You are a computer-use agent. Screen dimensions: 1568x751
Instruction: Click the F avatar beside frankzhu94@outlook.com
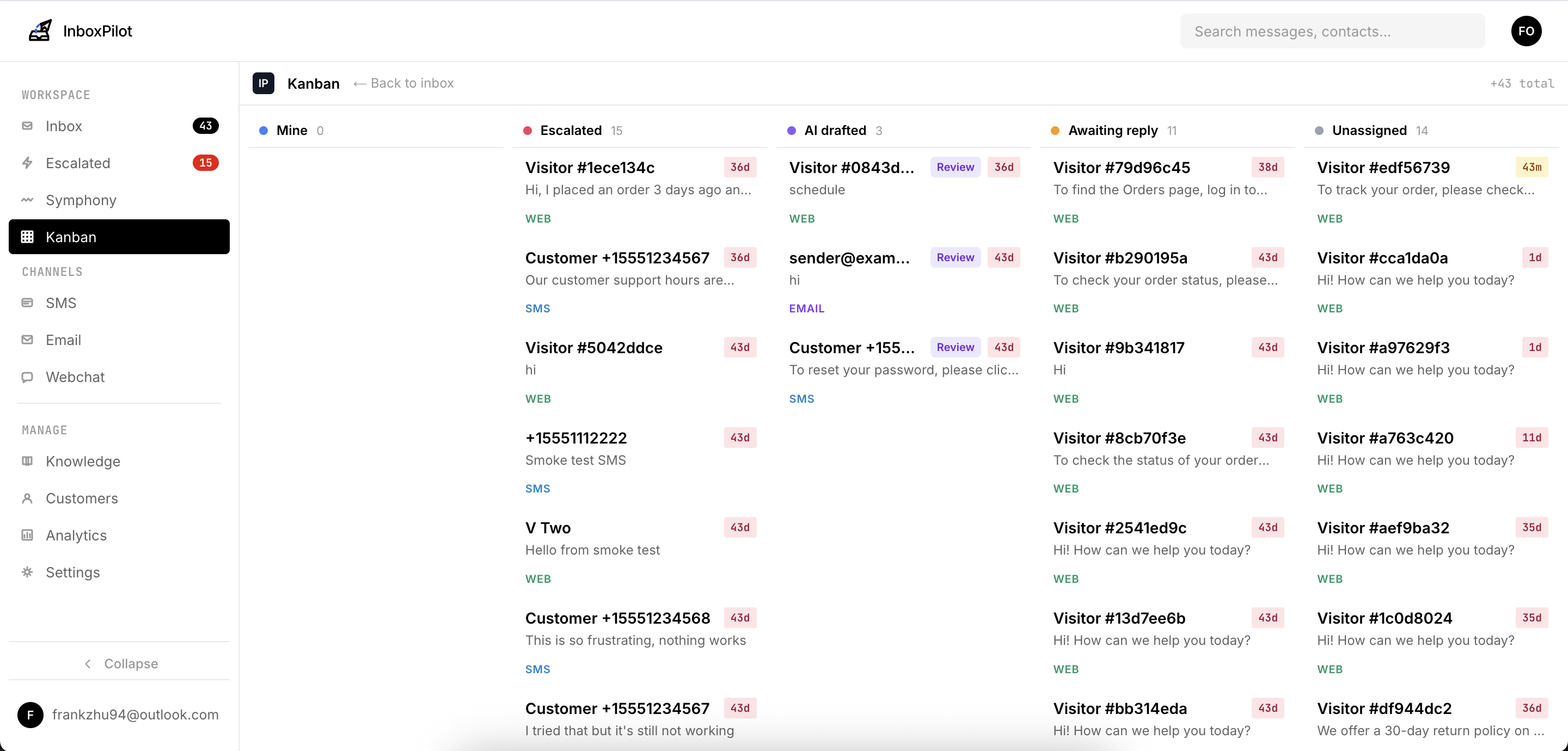pyautogui.click(x=30, y=715)
